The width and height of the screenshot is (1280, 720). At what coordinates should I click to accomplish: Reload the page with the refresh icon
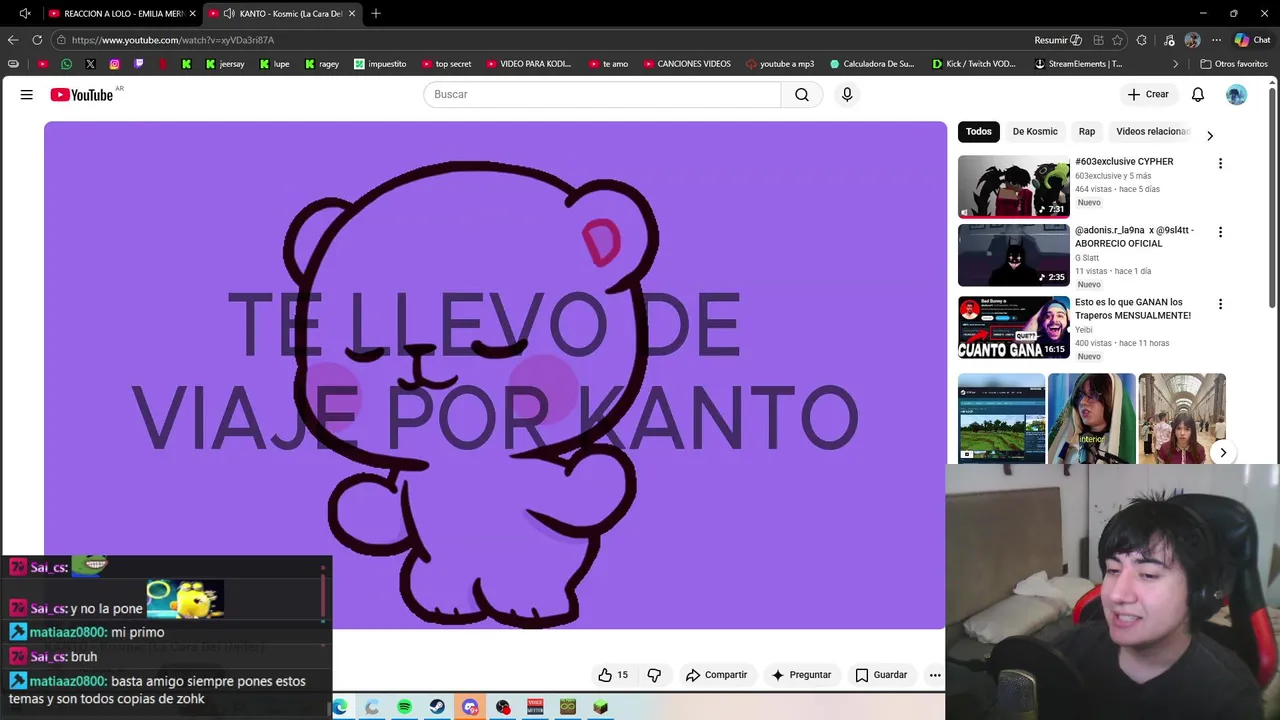37,40
